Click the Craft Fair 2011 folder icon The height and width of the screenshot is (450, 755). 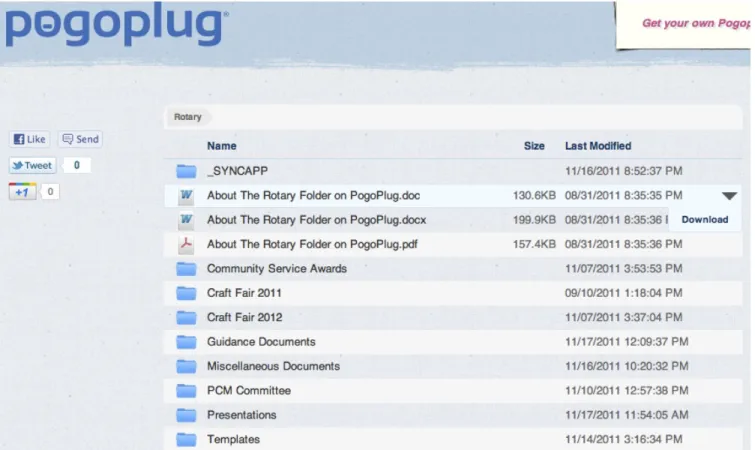click(x=186, y=293)
